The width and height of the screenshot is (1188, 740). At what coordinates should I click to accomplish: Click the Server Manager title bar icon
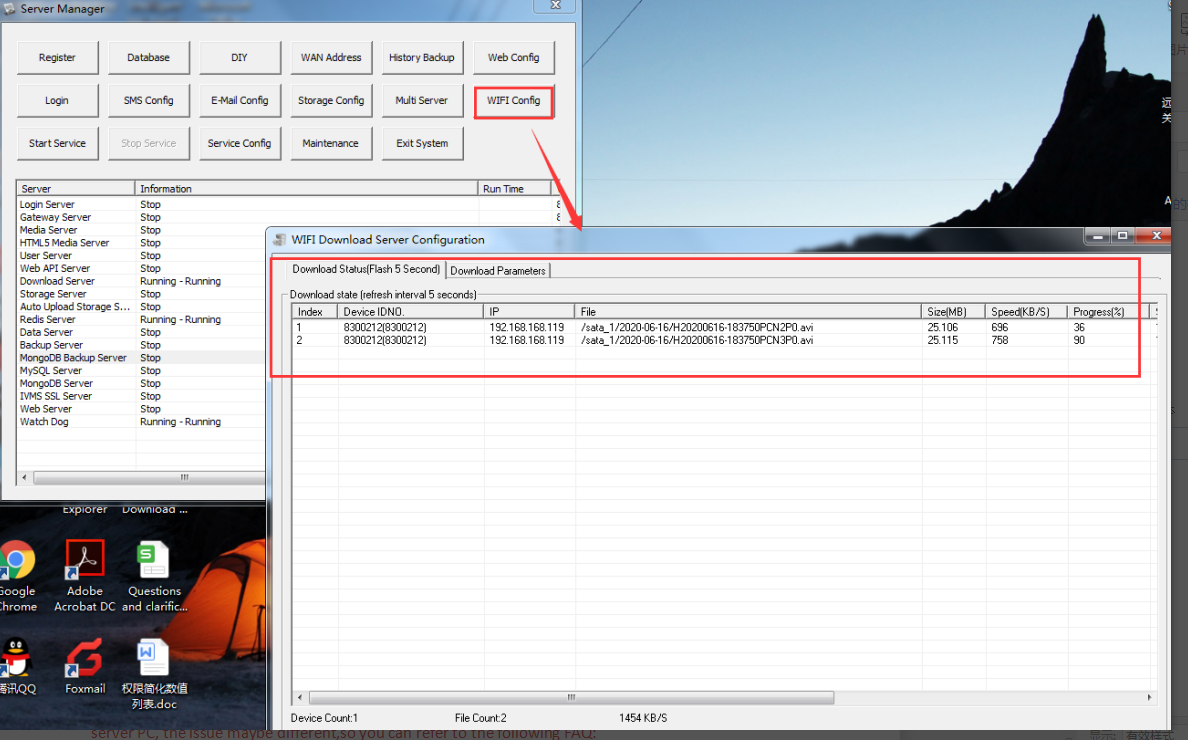(x=10, y=9)
